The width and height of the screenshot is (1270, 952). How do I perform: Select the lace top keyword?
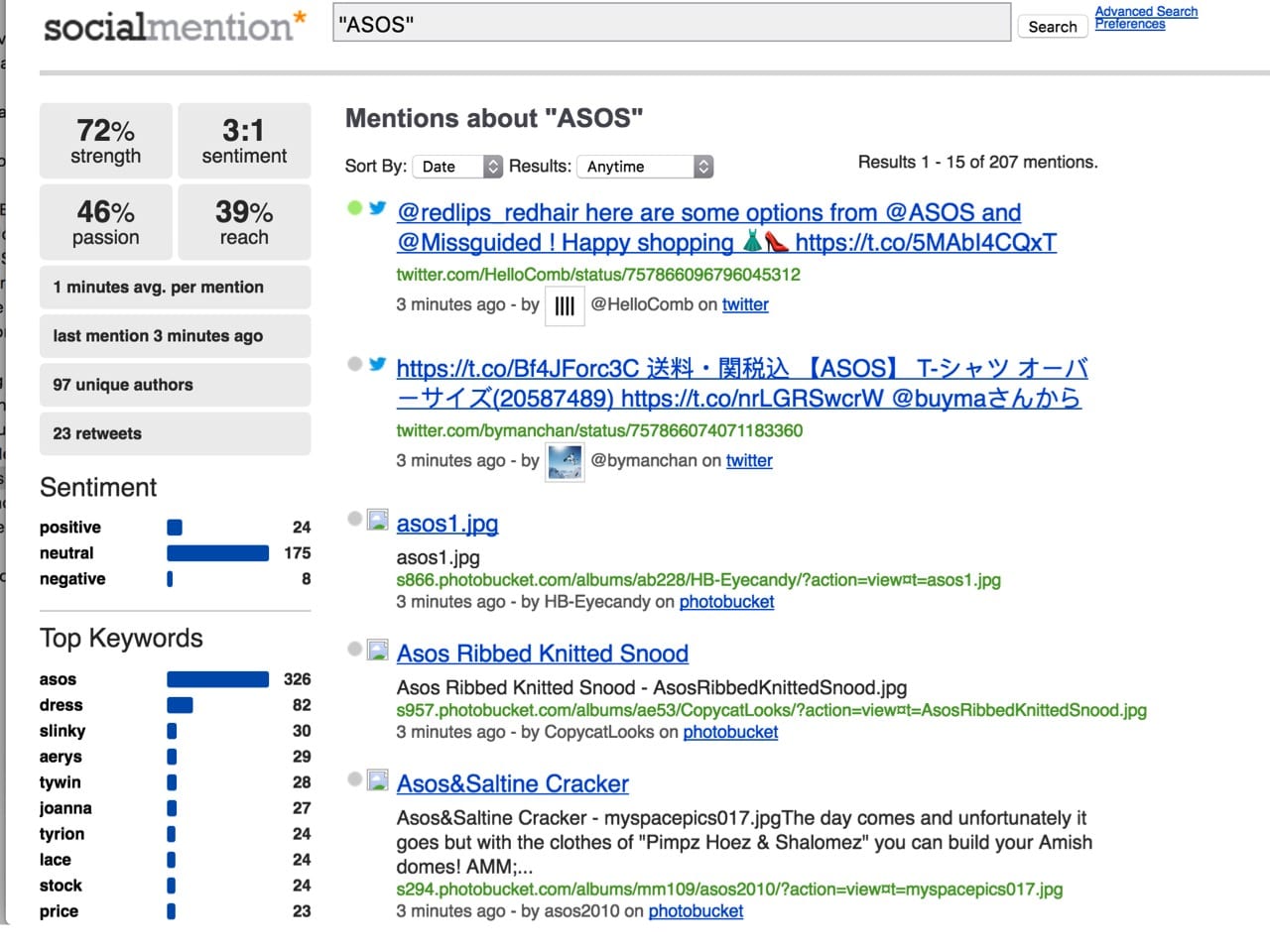(56, 860)
